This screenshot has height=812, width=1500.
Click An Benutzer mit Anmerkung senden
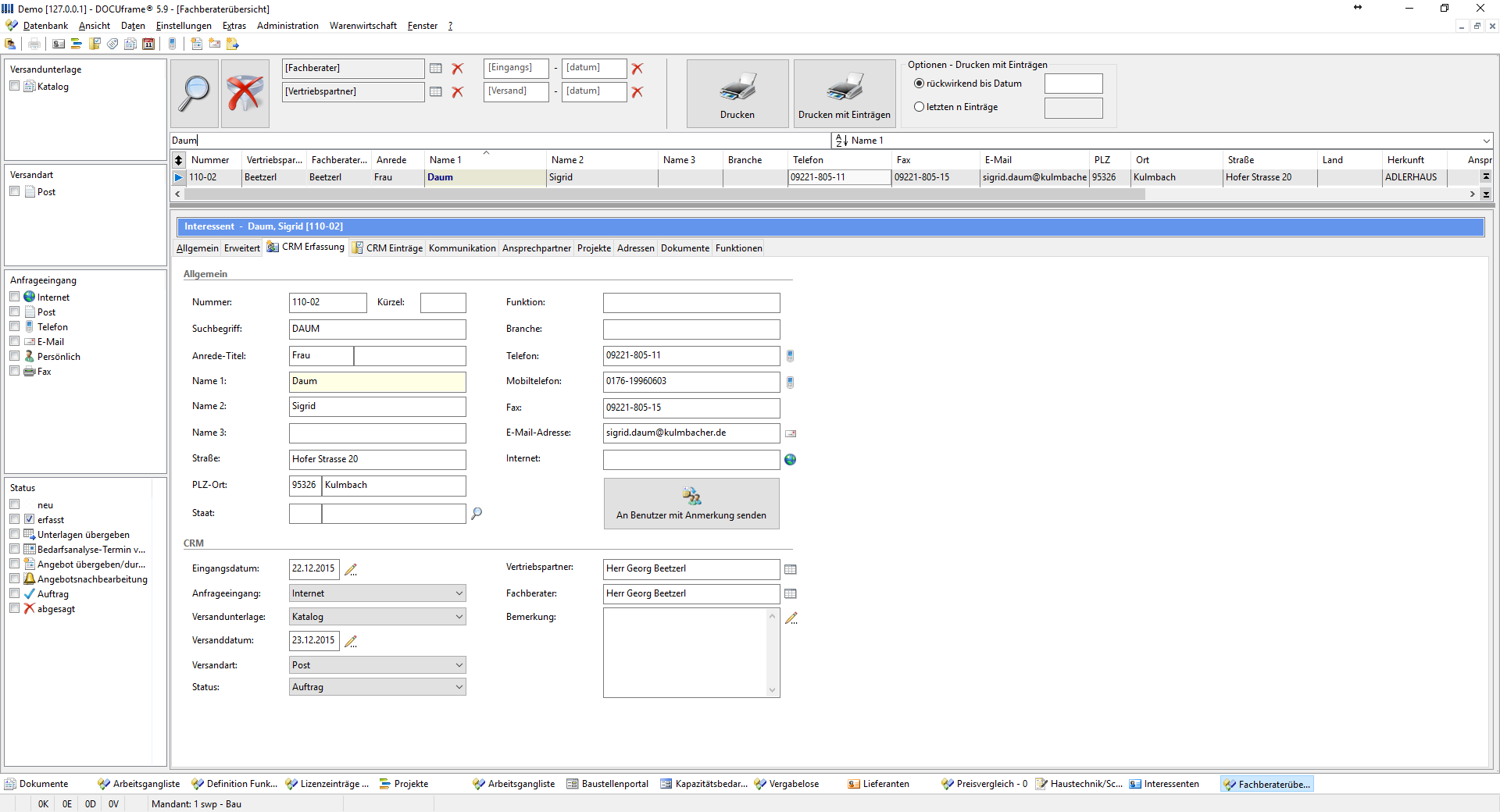coord(691,504)
